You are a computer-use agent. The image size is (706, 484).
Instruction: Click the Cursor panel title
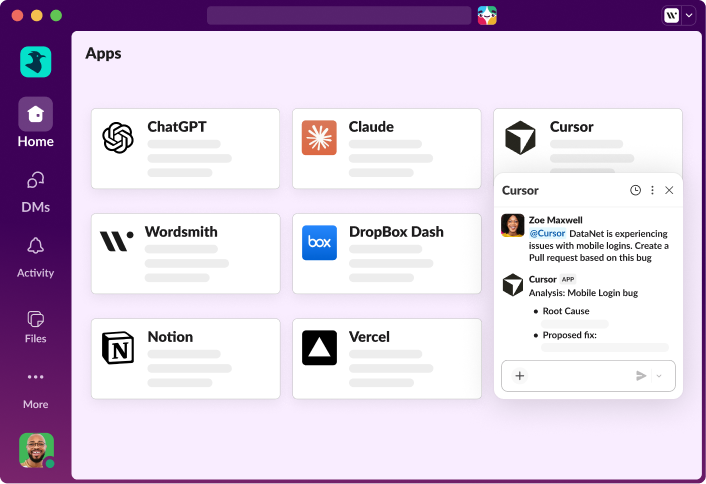pos(520,190)
